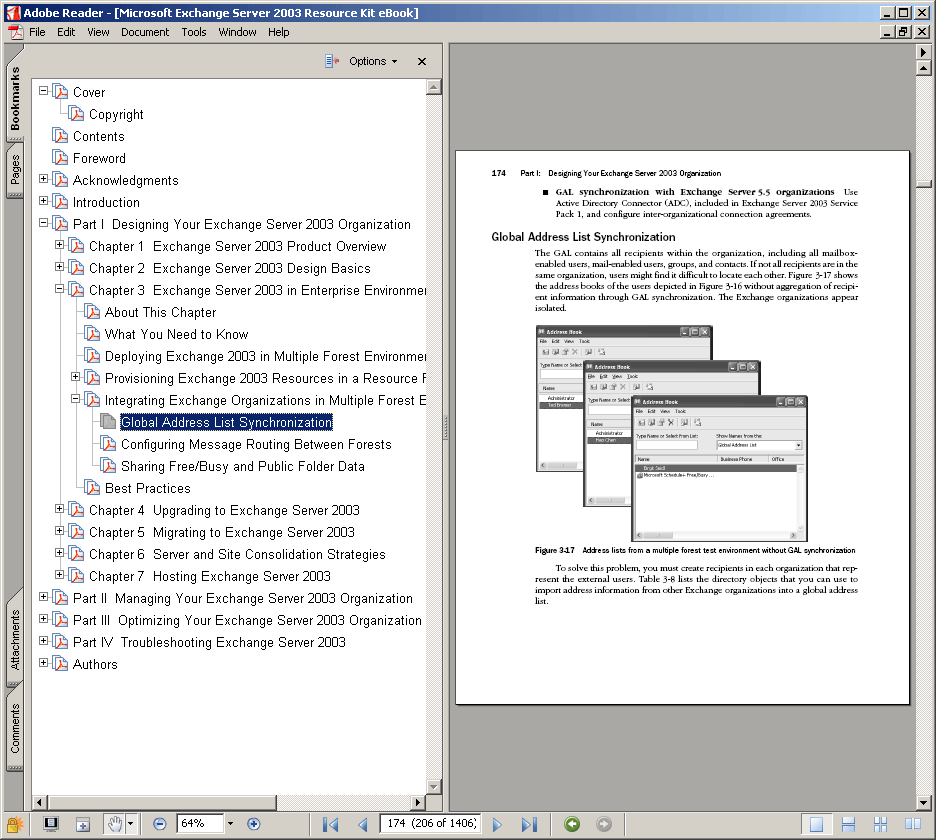
Task: Switch to the Comments tab
Action: click(x=15, y=728)
